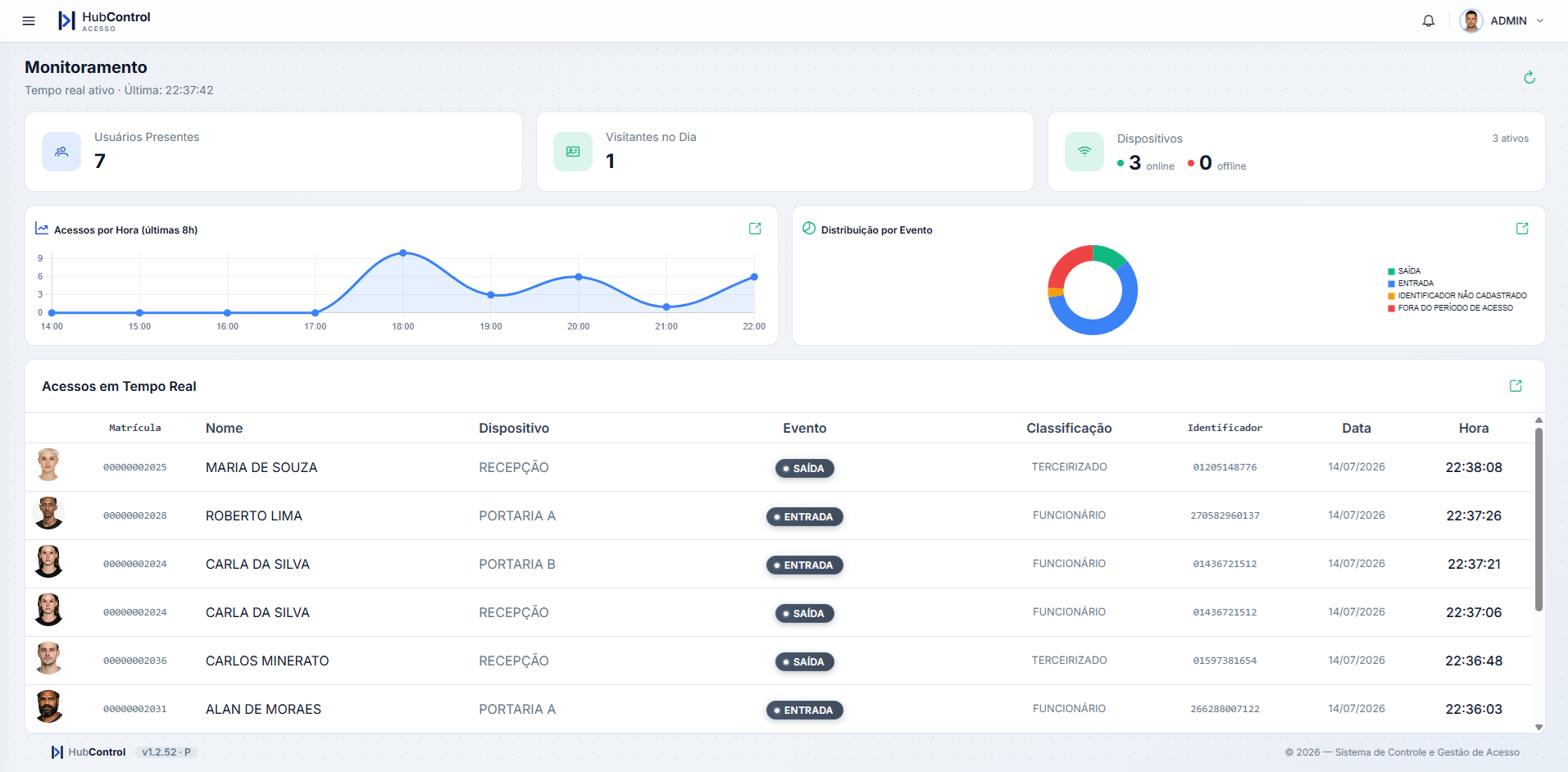Click the red FORA DO PERÍODO legend swatch
The height and width of the screenshot is (772, 1568).
coord(1391,308)
